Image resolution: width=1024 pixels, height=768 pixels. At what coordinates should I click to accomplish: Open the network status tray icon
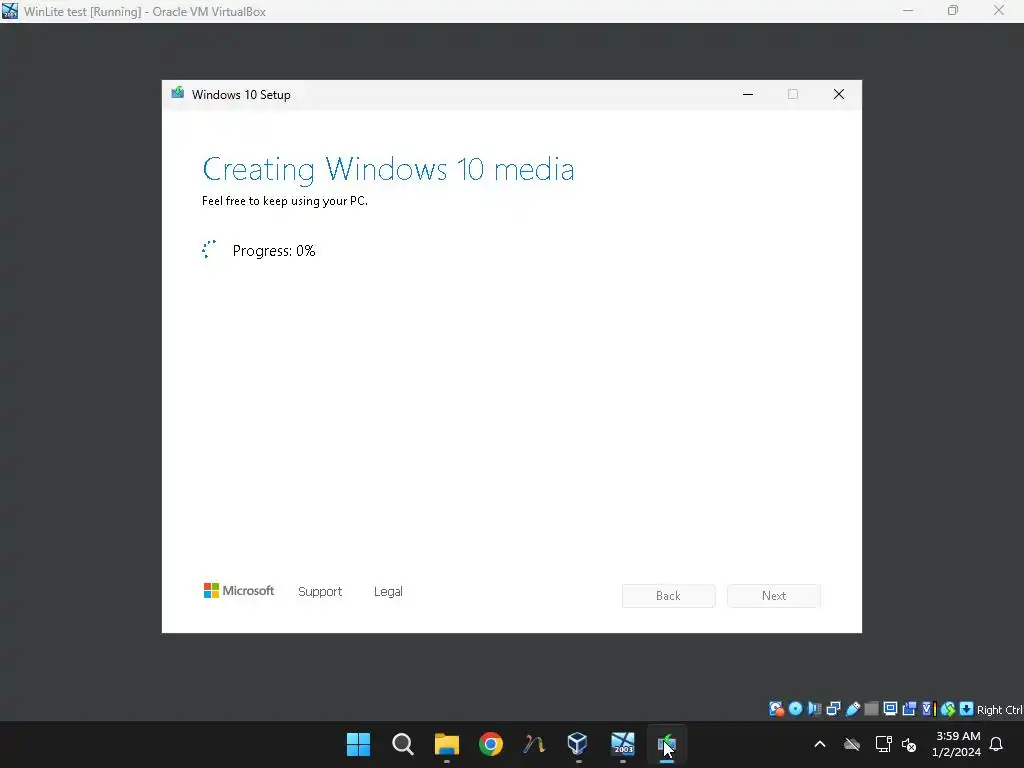(x=884, y=744)
